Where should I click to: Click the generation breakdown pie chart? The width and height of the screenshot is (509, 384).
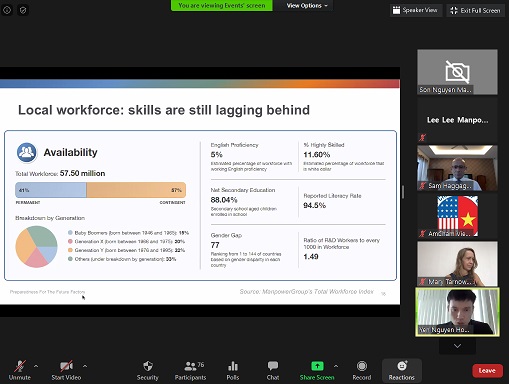click(x=36, y=247)
